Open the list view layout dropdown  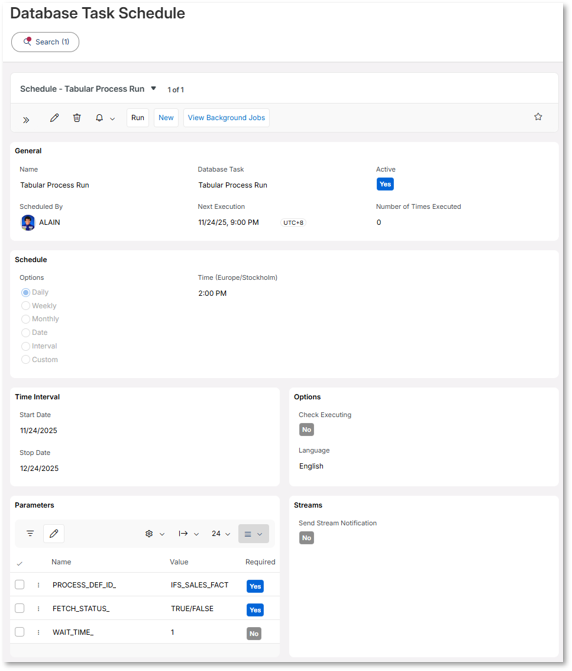click(x=253, y=534)
